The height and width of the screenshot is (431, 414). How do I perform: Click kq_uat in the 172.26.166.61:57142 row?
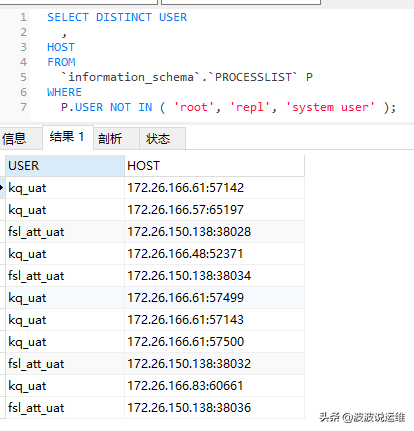65,188
